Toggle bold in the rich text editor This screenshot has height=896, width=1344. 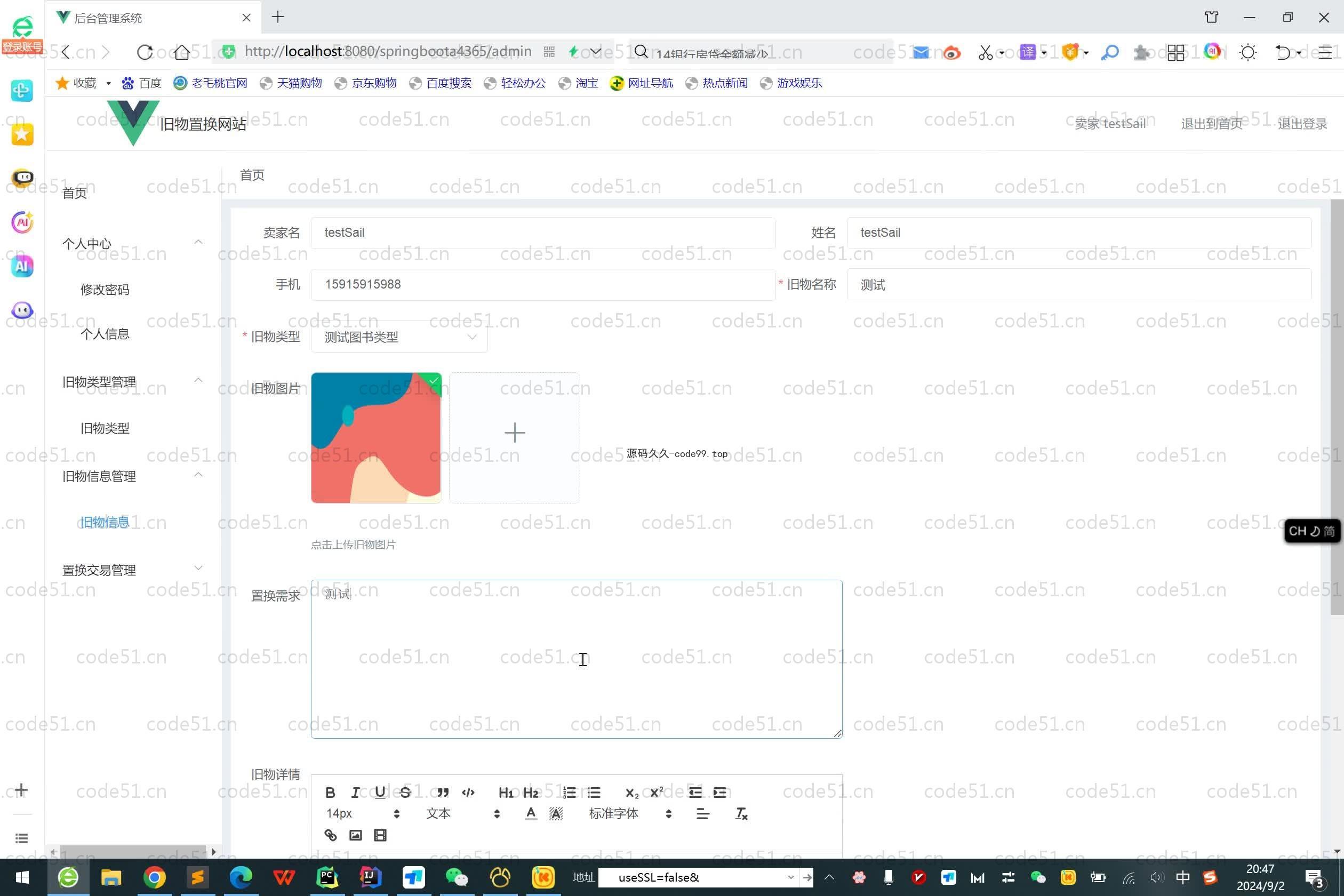point(330,792)
